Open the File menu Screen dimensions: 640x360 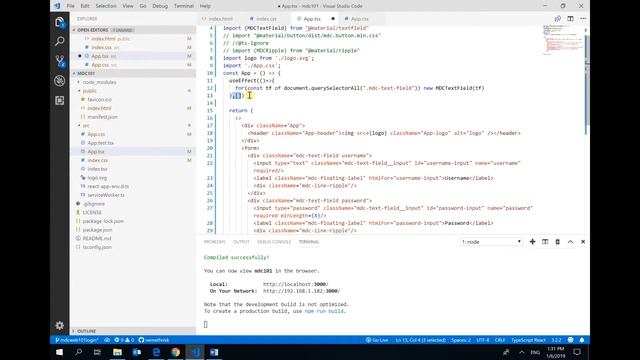(x=70, y=6)
